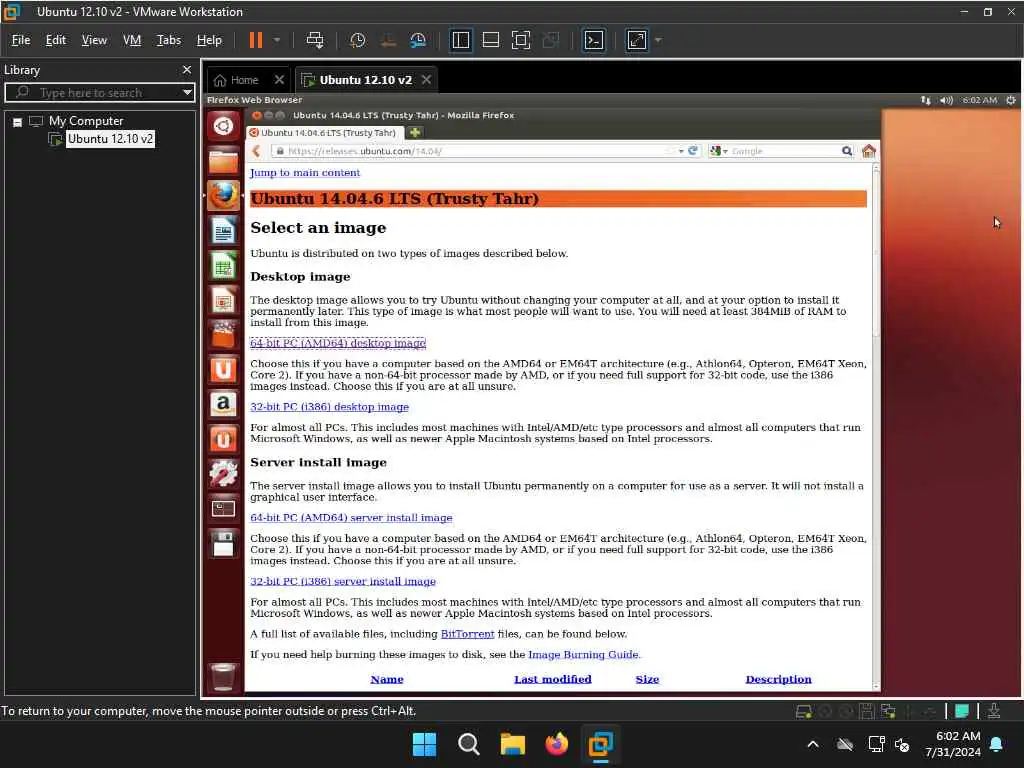This screenshot has width=1024, height=768.
Task: Collapse the My Computer tree node
Action: 18,121
